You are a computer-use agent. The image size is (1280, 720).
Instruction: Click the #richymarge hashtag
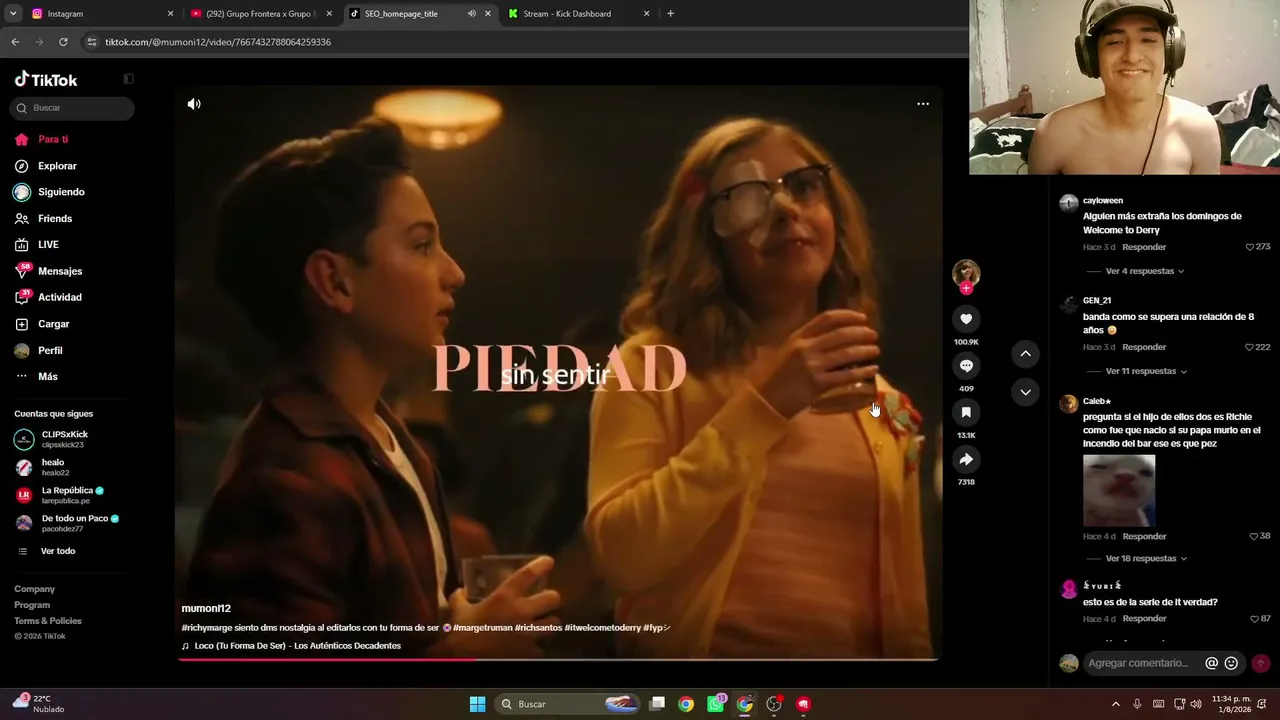[x=209, y=628]
